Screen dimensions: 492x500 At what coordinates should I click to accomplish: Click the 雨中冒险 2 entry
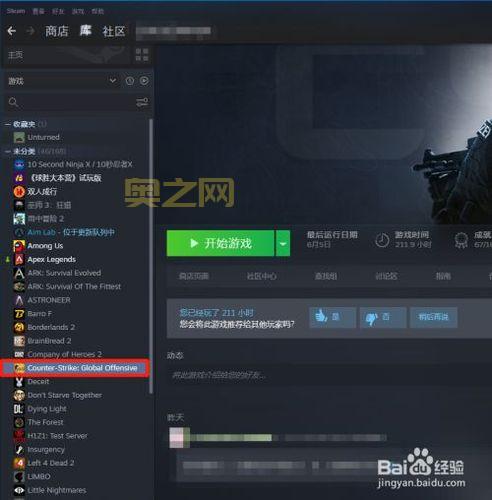point(45,219)
